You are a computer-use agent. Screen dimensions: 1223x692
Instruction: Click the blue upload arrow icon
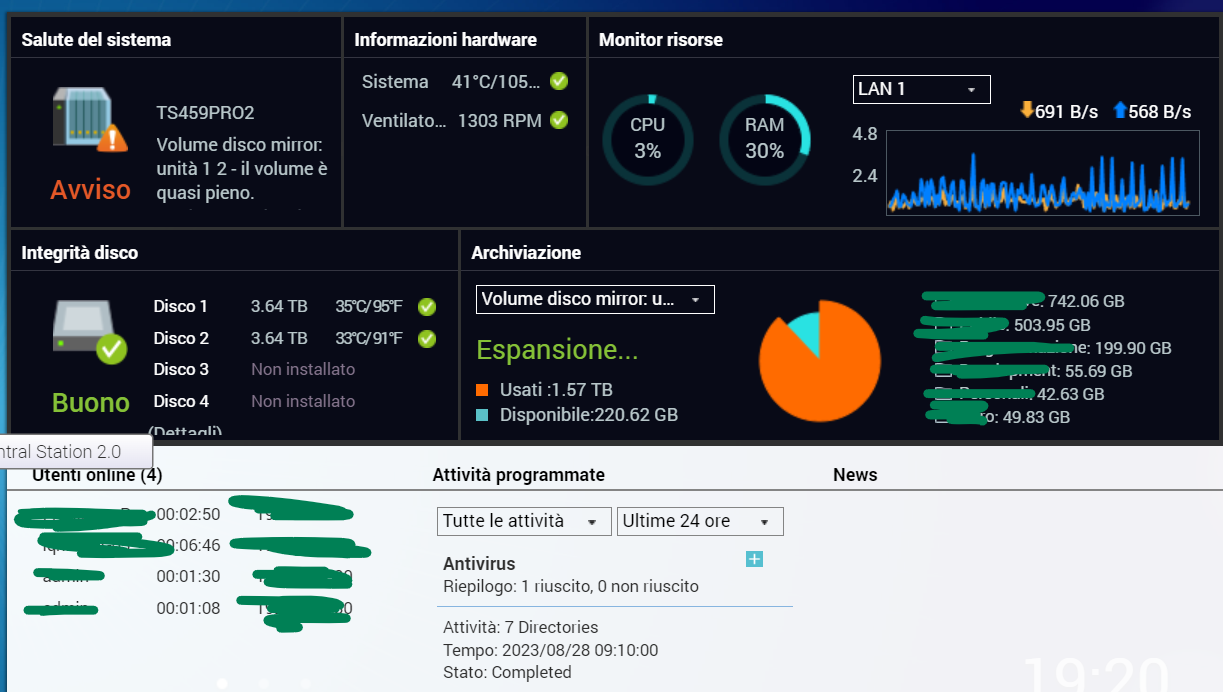(1119, 111)
